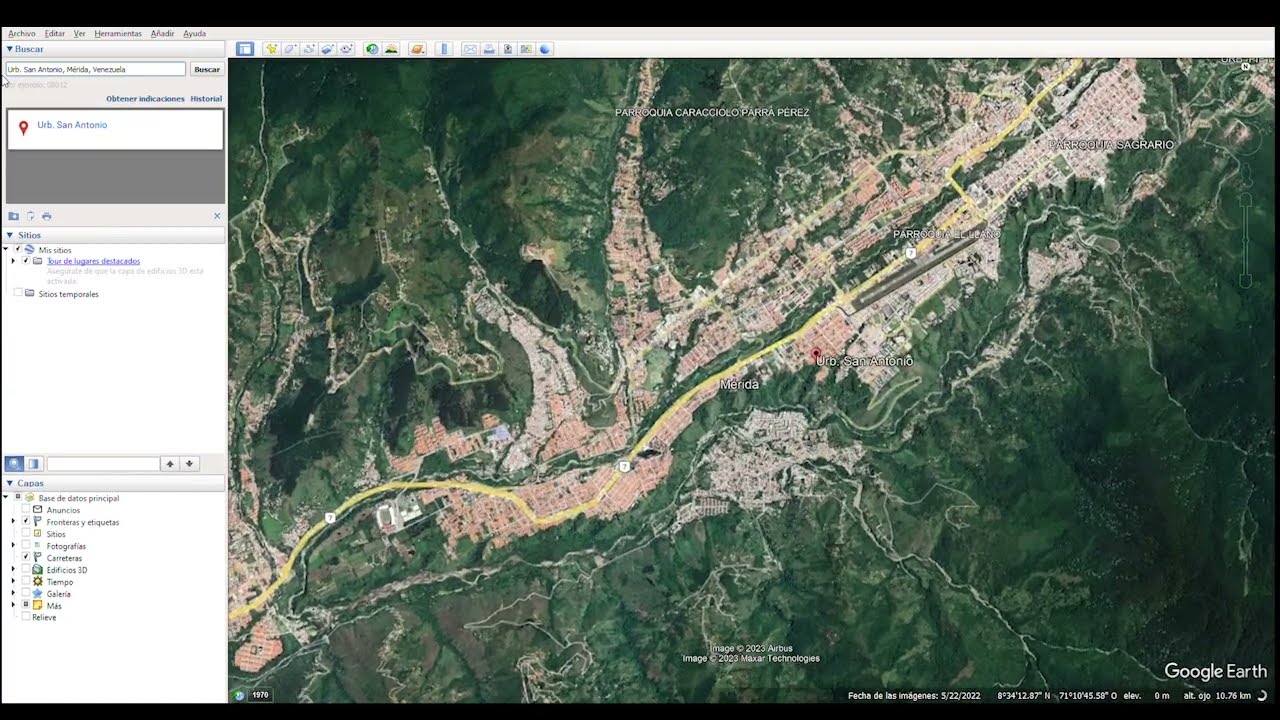Open Google Earth web globe icon

tap(545, 49)
